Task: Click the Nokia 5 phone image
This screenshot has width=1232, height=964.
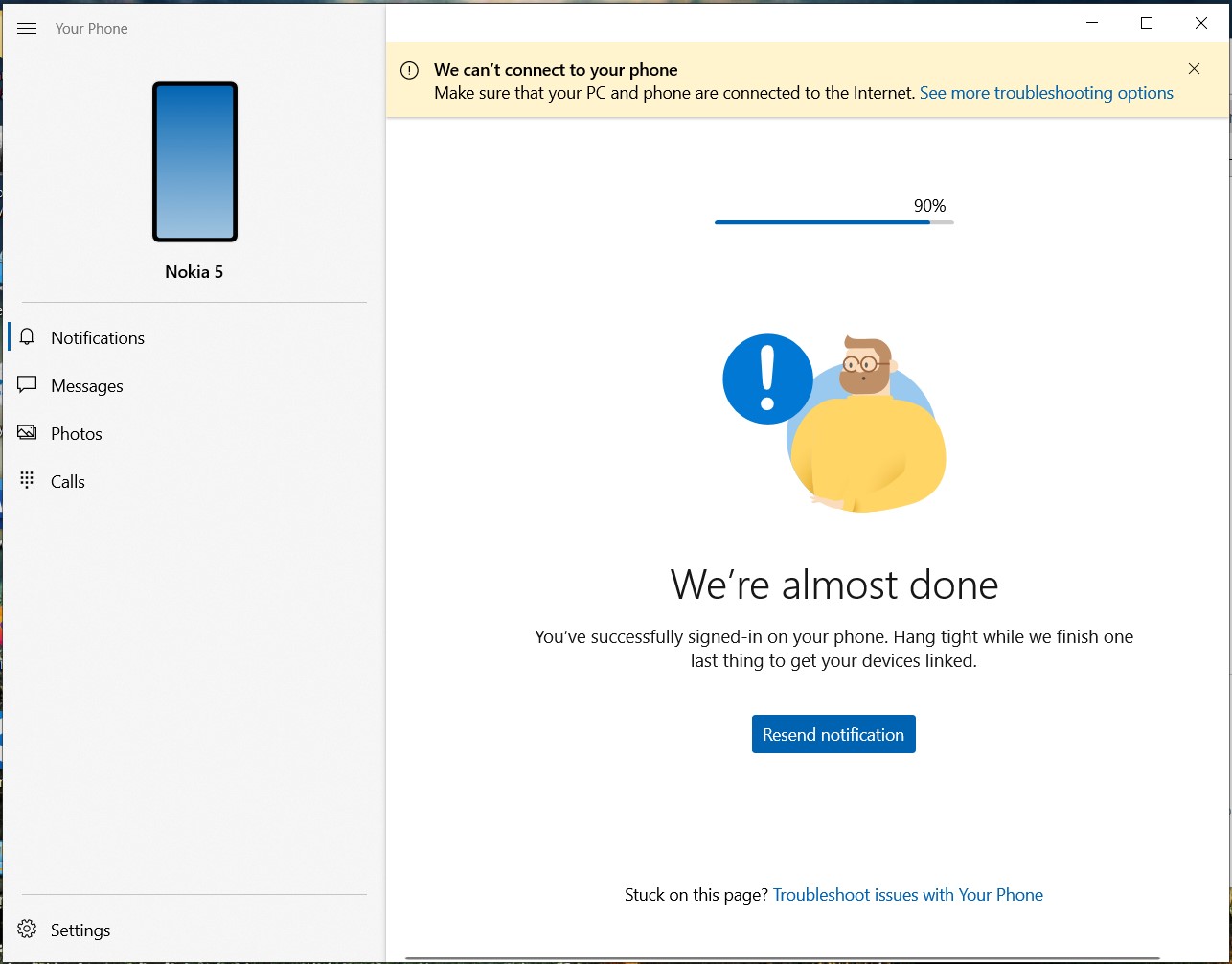Action: point(194,162)
